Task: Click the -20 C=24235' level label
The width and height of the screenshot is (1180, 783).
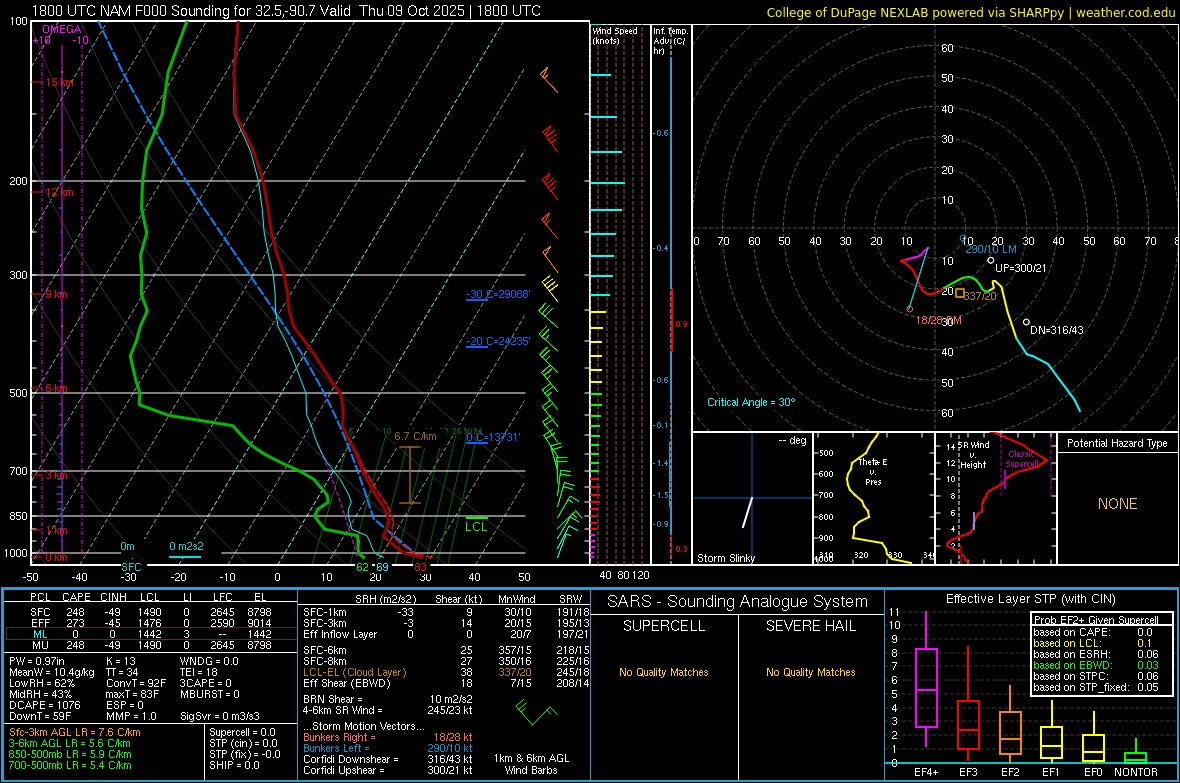Action: pyautogui.click(x=498, y=341)
